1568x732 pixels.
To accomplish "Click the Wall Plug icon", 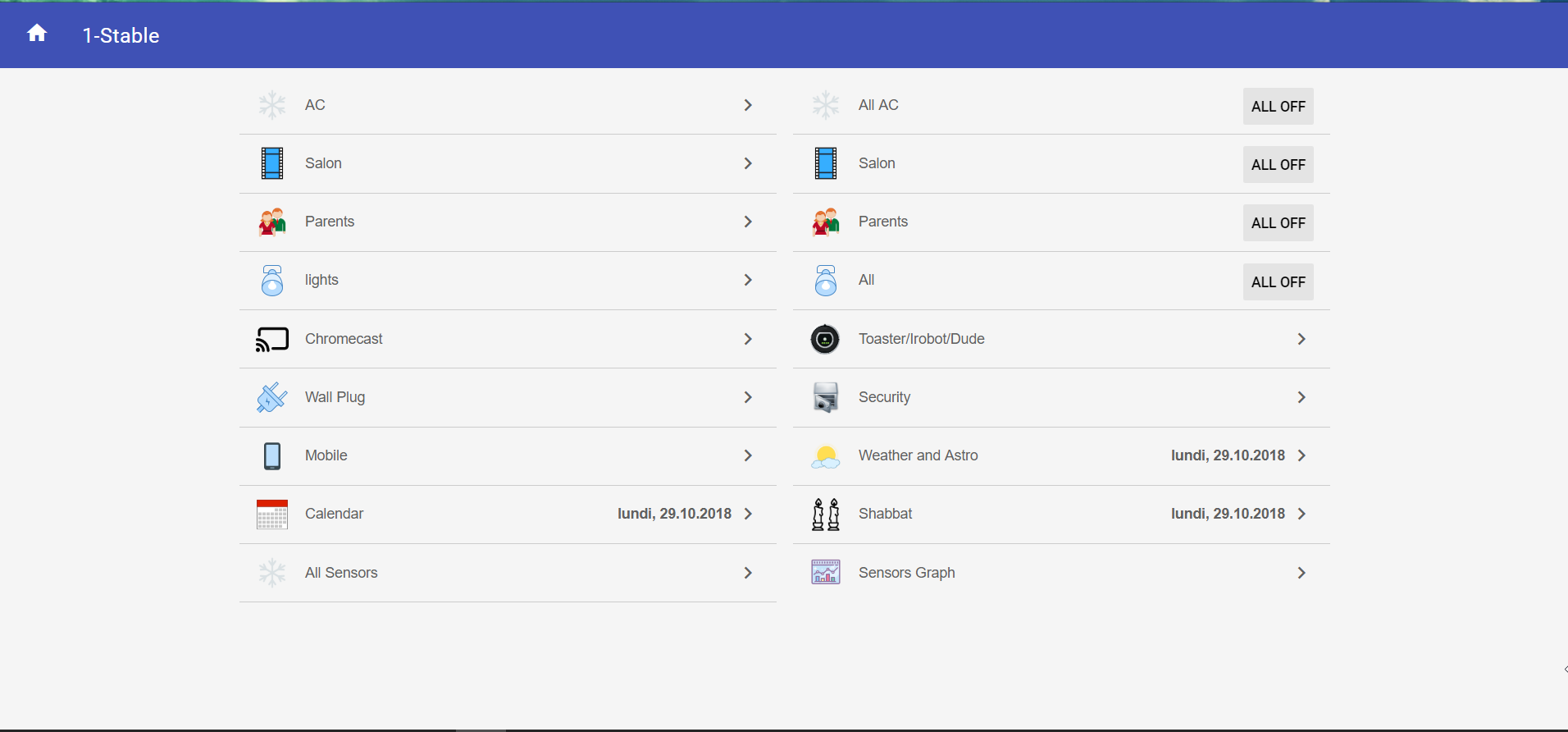I will [271, 396].
